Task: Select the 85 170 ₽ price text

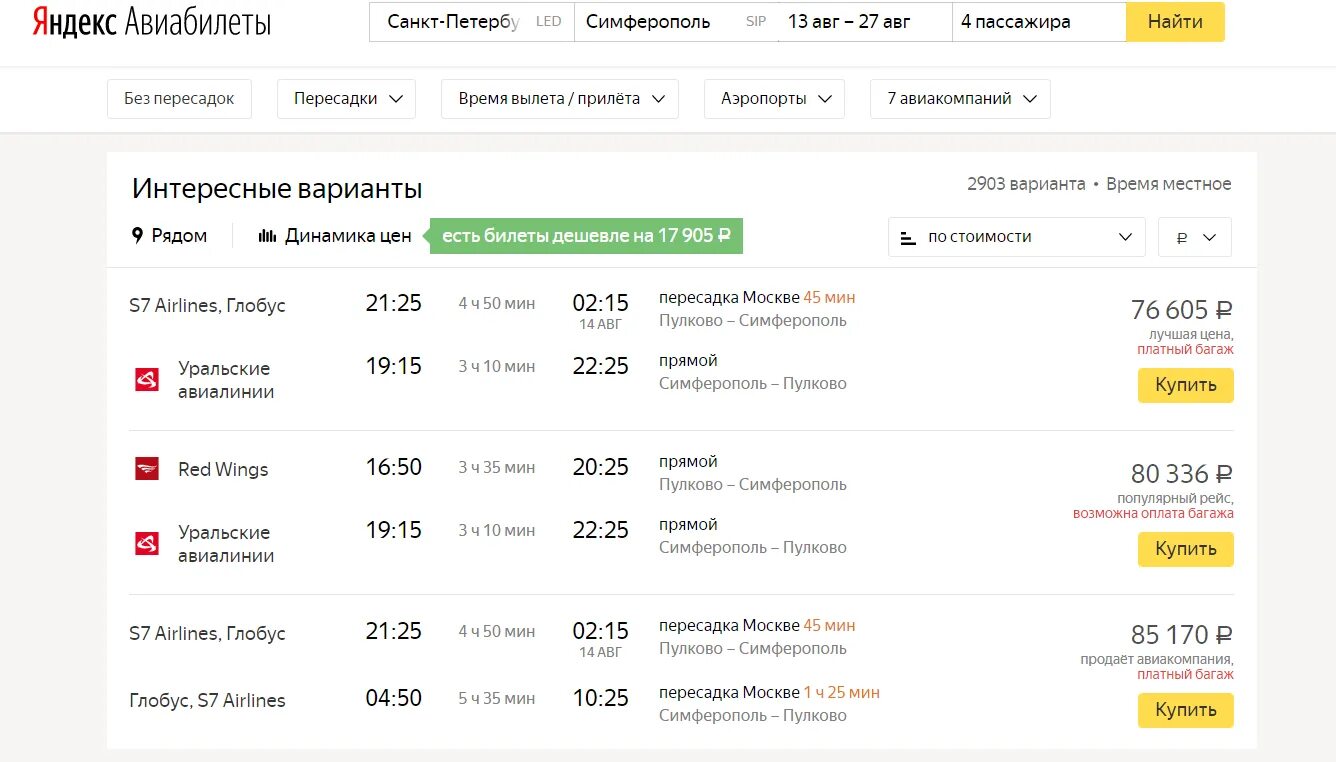Action: pos(1182,635)
